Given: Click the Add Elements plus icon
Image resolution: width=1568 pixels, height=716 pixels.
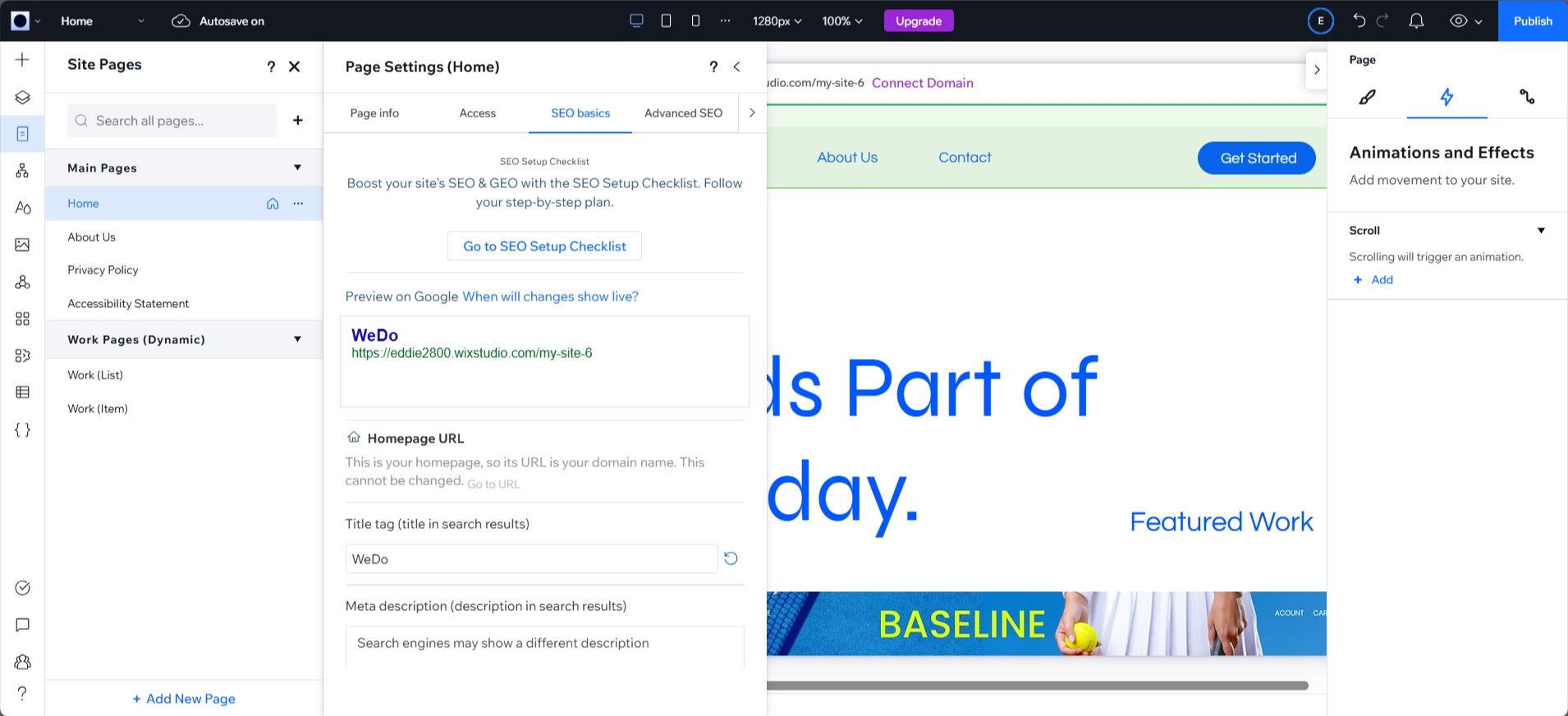Looking at the screenshot, I should click(22, 60).
